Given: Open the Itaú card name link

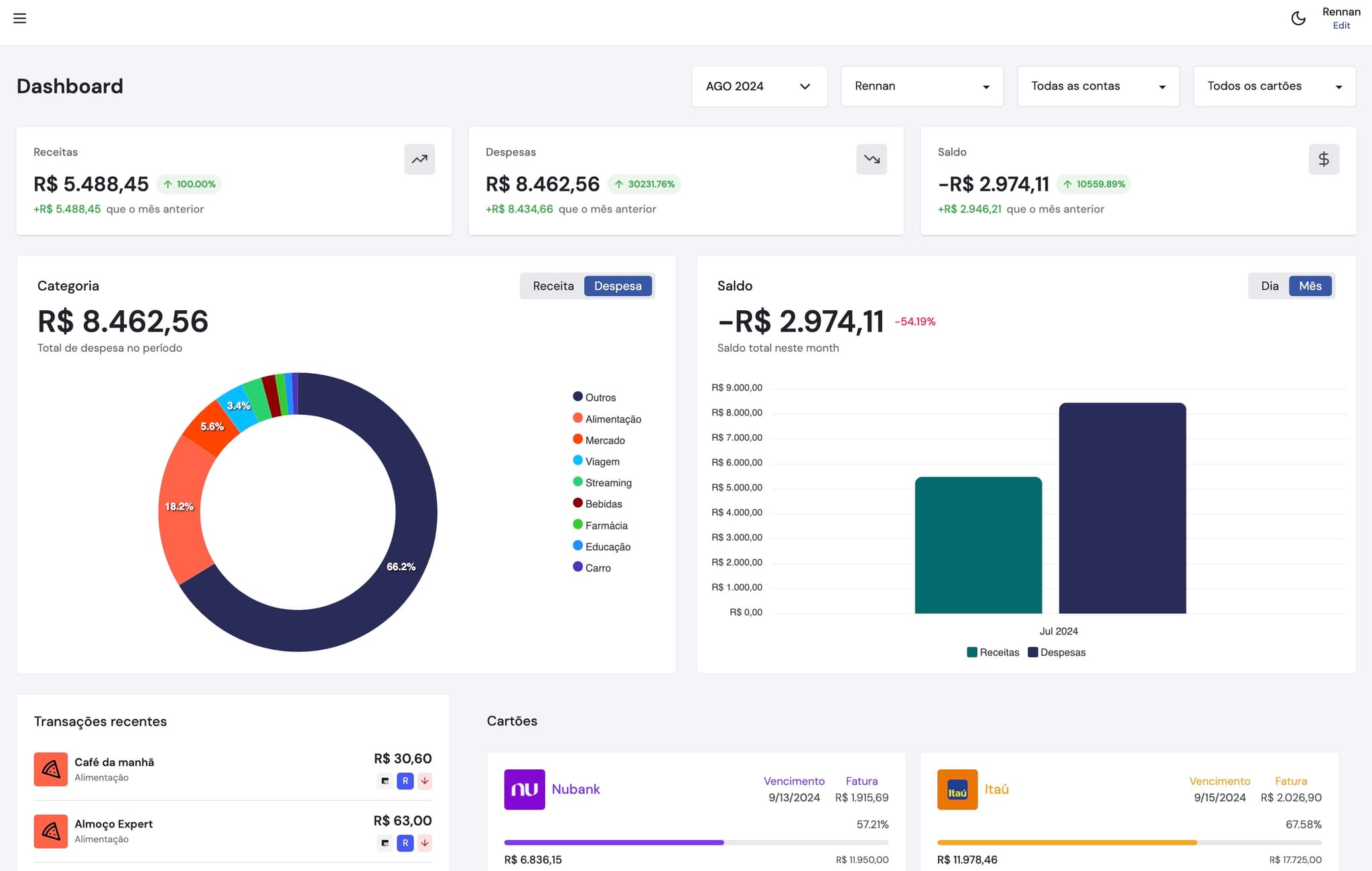Looking at the screenshot, I should pos(996,789).
